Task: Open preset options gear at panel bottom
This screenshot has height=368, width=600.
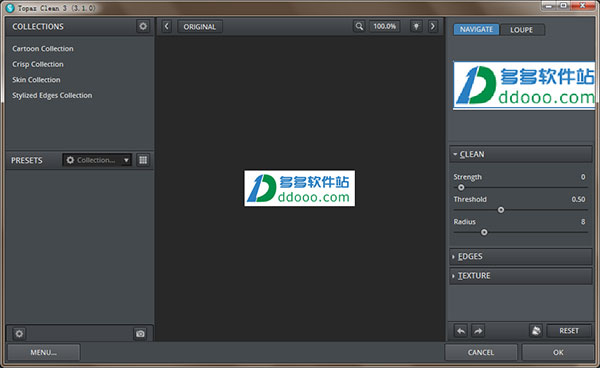Action: point(19,334)
